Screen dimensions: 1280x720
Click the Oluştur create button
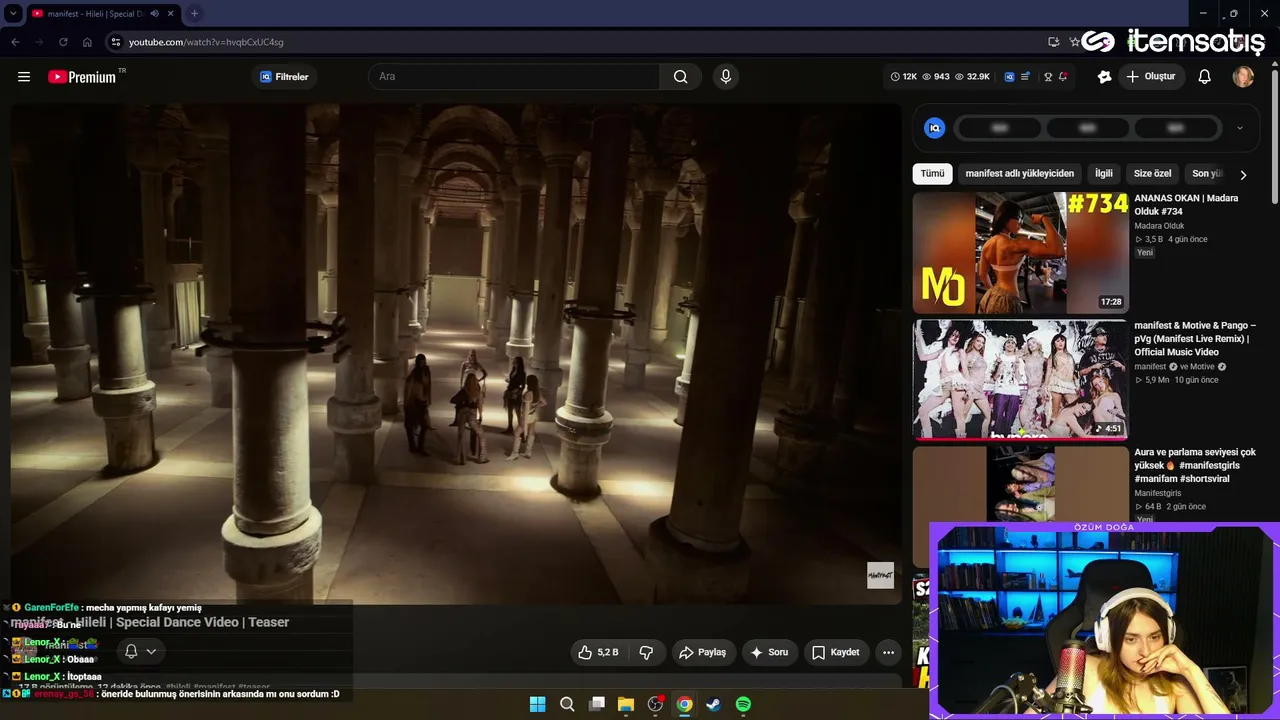(x=1151, y=77)
